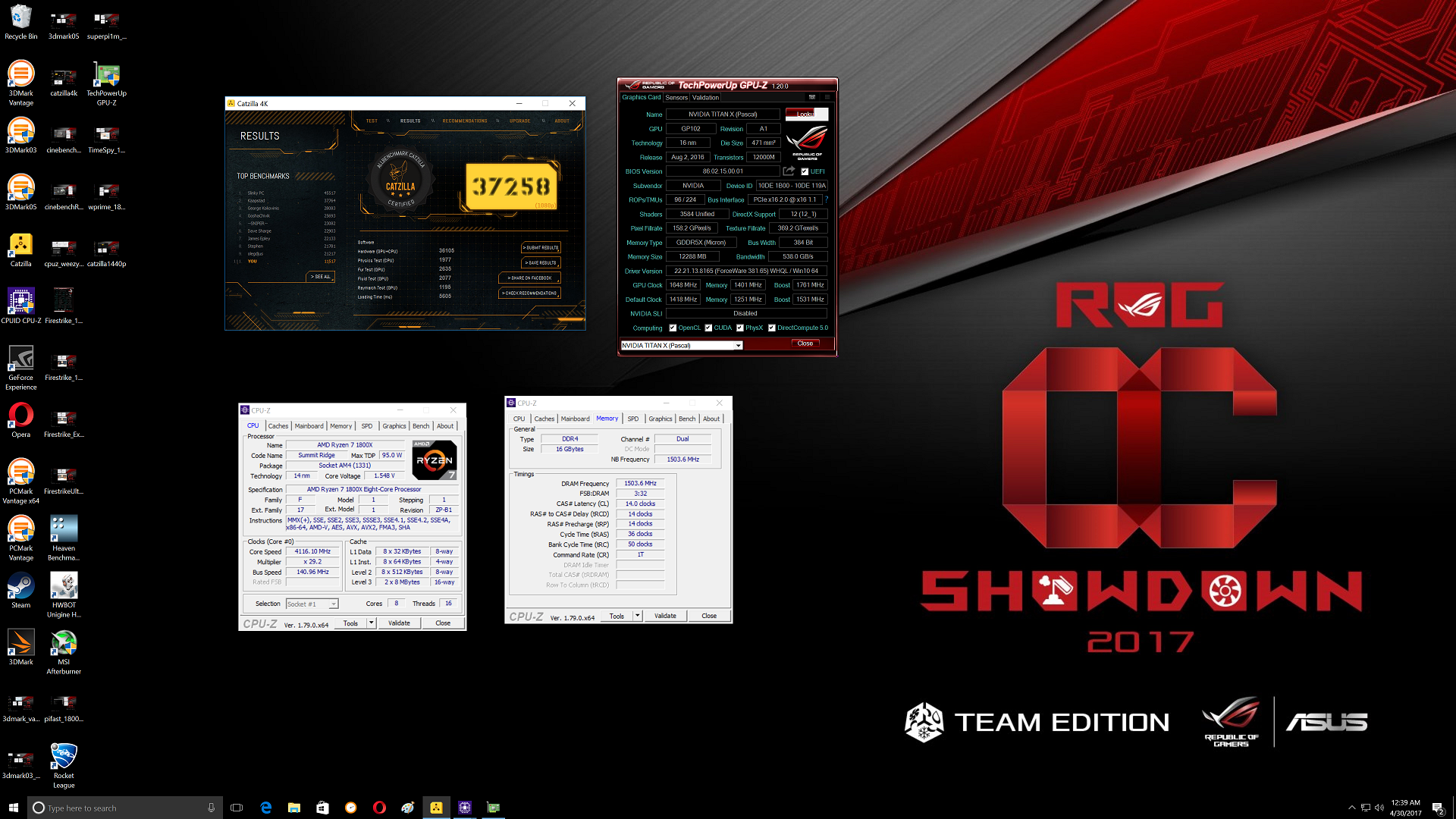Click the Close button in GPU-Z
The image size is (1456, 819).
(805, 344)
